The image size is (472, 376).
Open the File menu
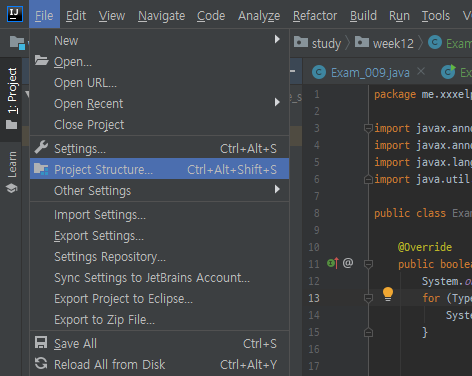pos(44,15)
